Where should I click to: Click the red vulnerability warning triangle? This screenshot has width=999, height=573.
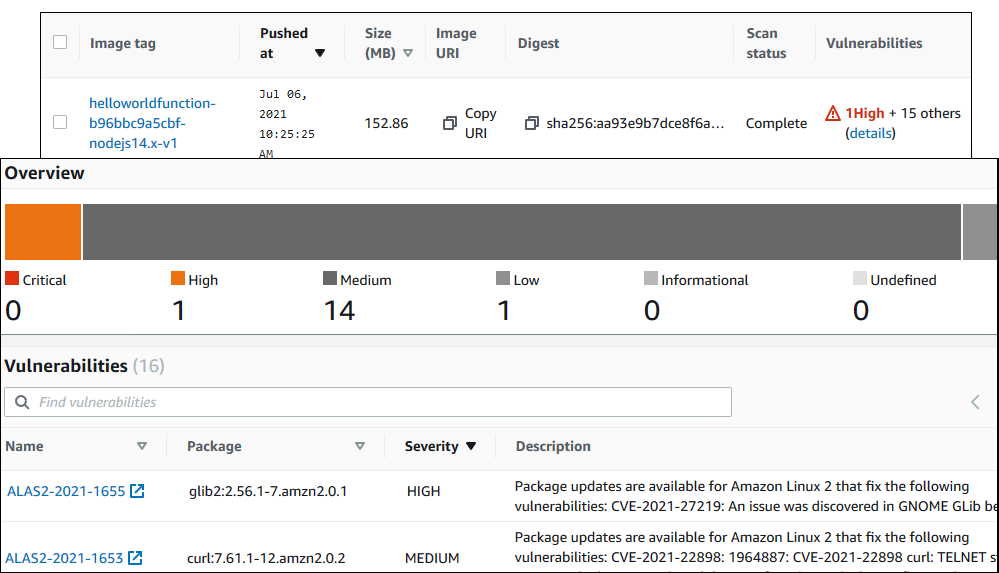click(833, 113)
